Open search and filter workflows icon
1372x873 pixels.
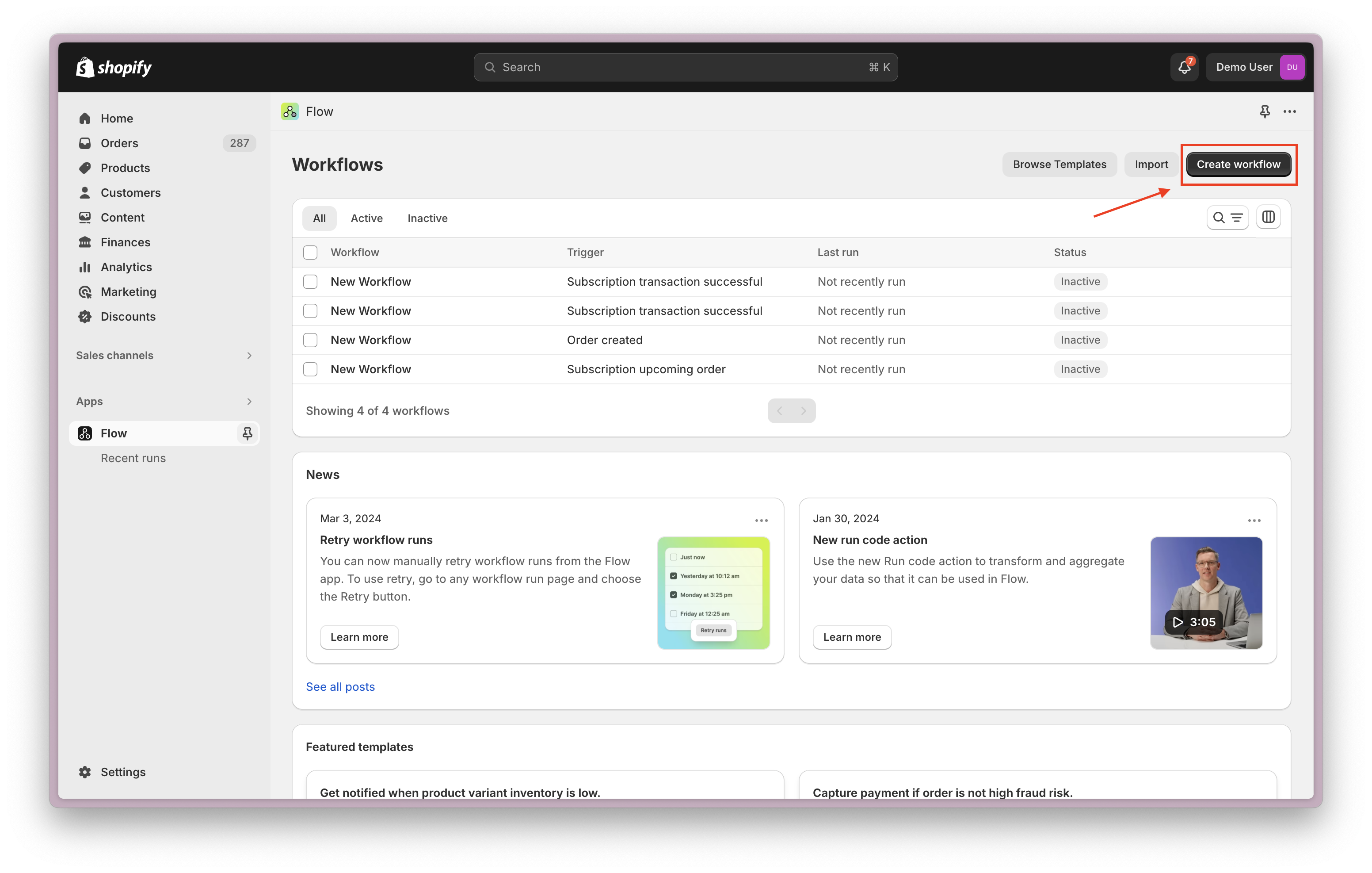pyautogui.click(x=1227, y=217)
